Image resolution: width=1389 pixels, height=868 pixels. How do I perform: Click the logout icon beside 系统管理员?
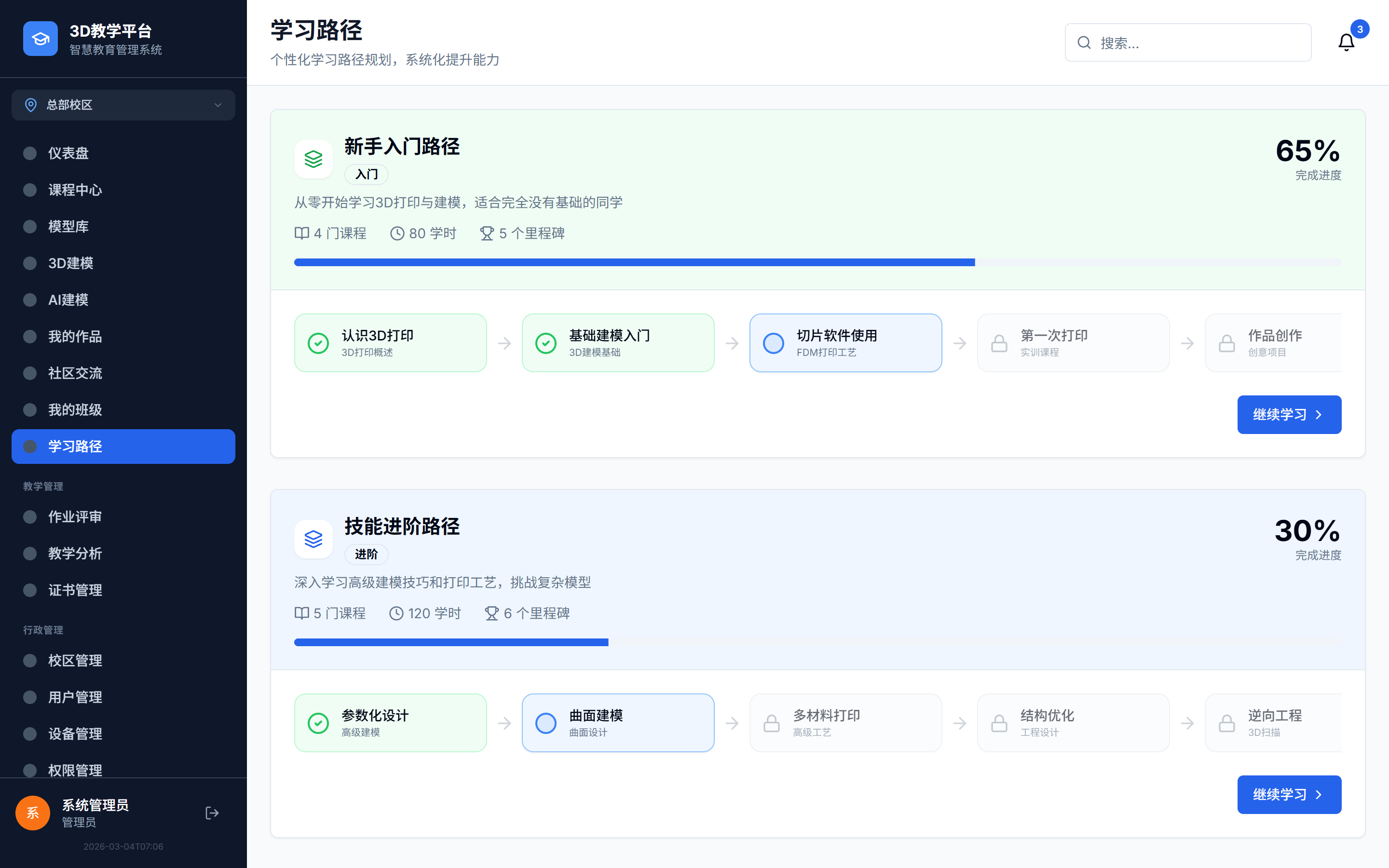[x=212, y=813]
